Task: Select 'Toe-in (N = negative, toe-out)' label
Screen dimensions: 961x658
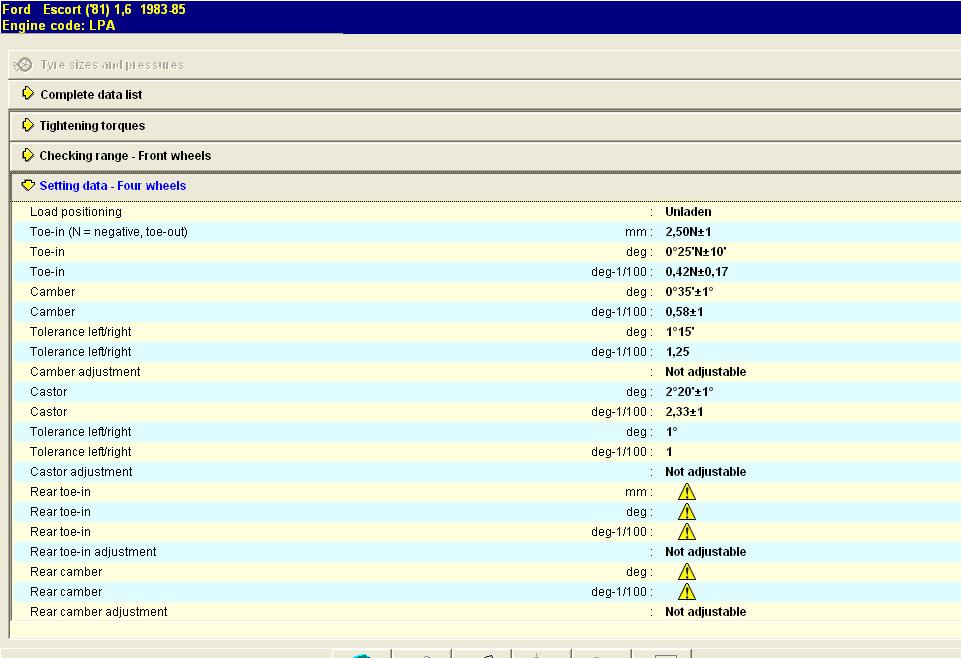Action: pyautogui.click(x=109, y=232)
